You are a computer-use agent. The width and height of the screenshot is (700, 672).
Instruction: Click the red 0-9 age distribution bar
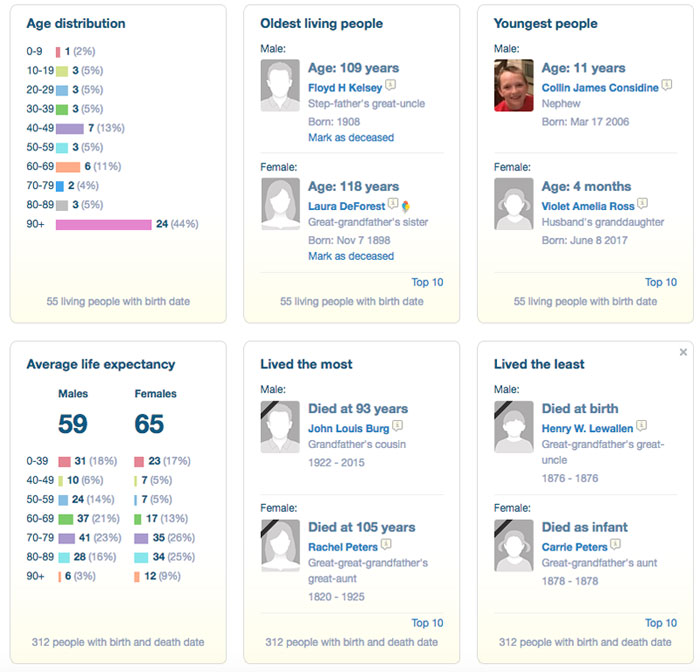click(x=58, y=52)
